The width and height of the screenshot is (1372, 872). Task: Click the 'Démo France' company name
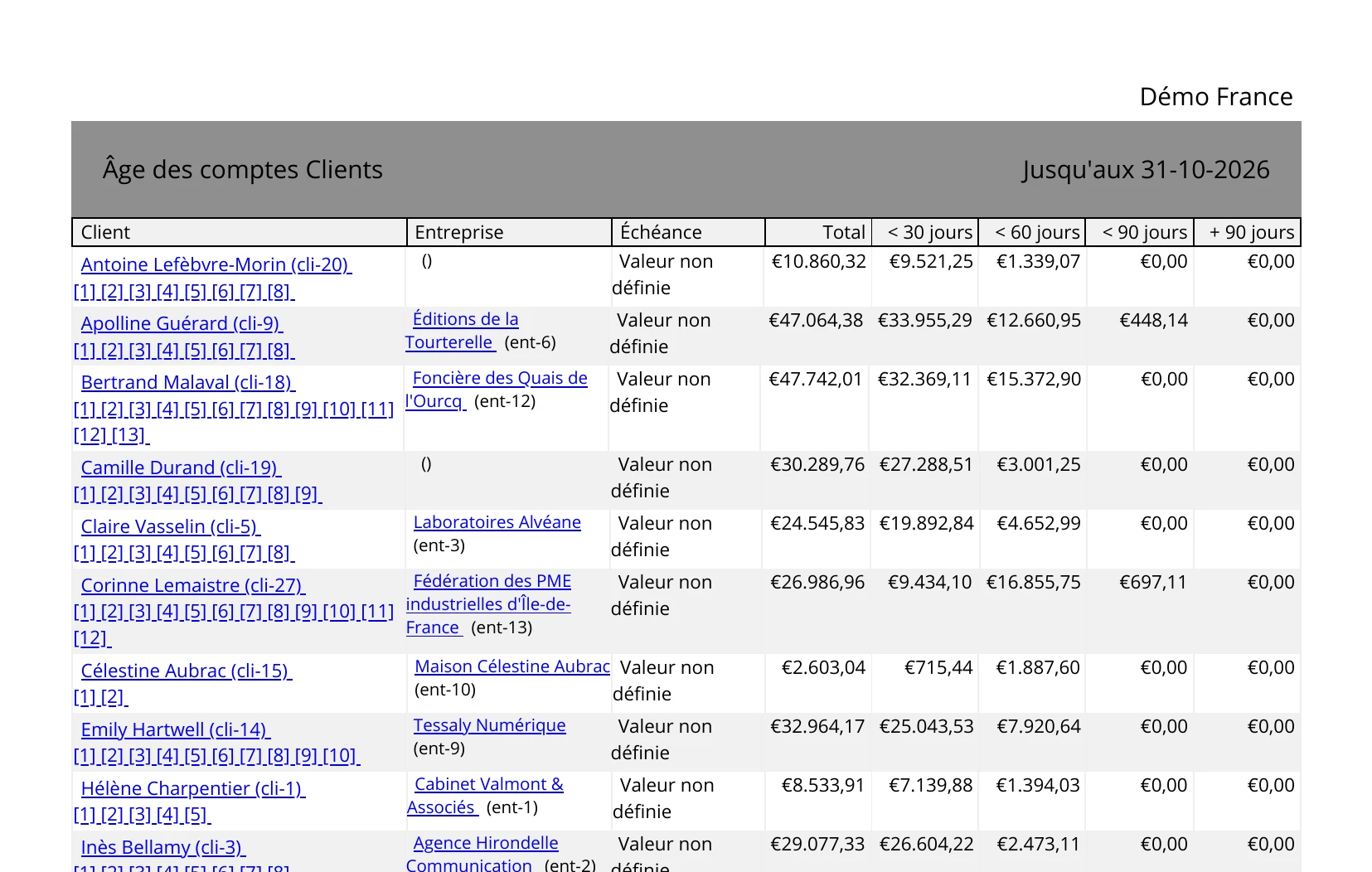1216,97
